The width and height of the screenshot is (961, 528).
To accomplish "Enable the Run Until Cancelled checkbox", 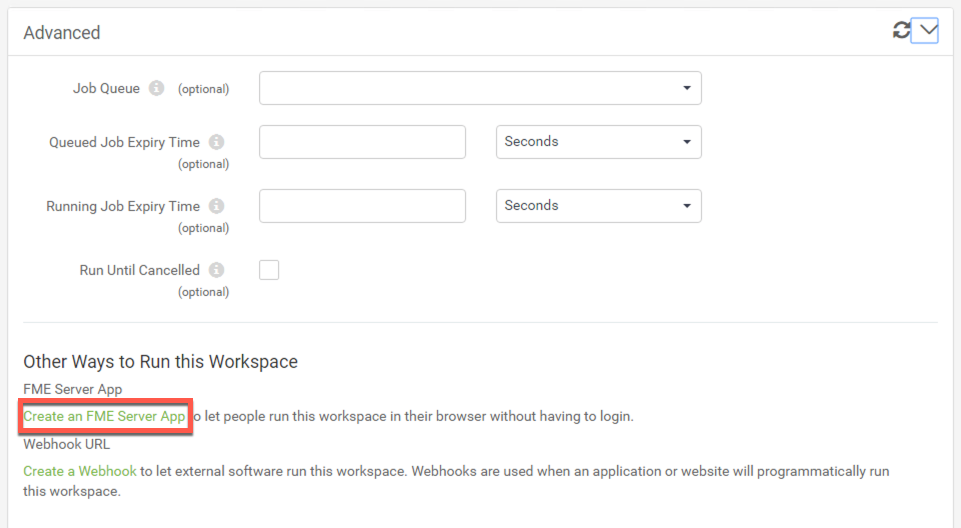I will (x=269, y=270).
